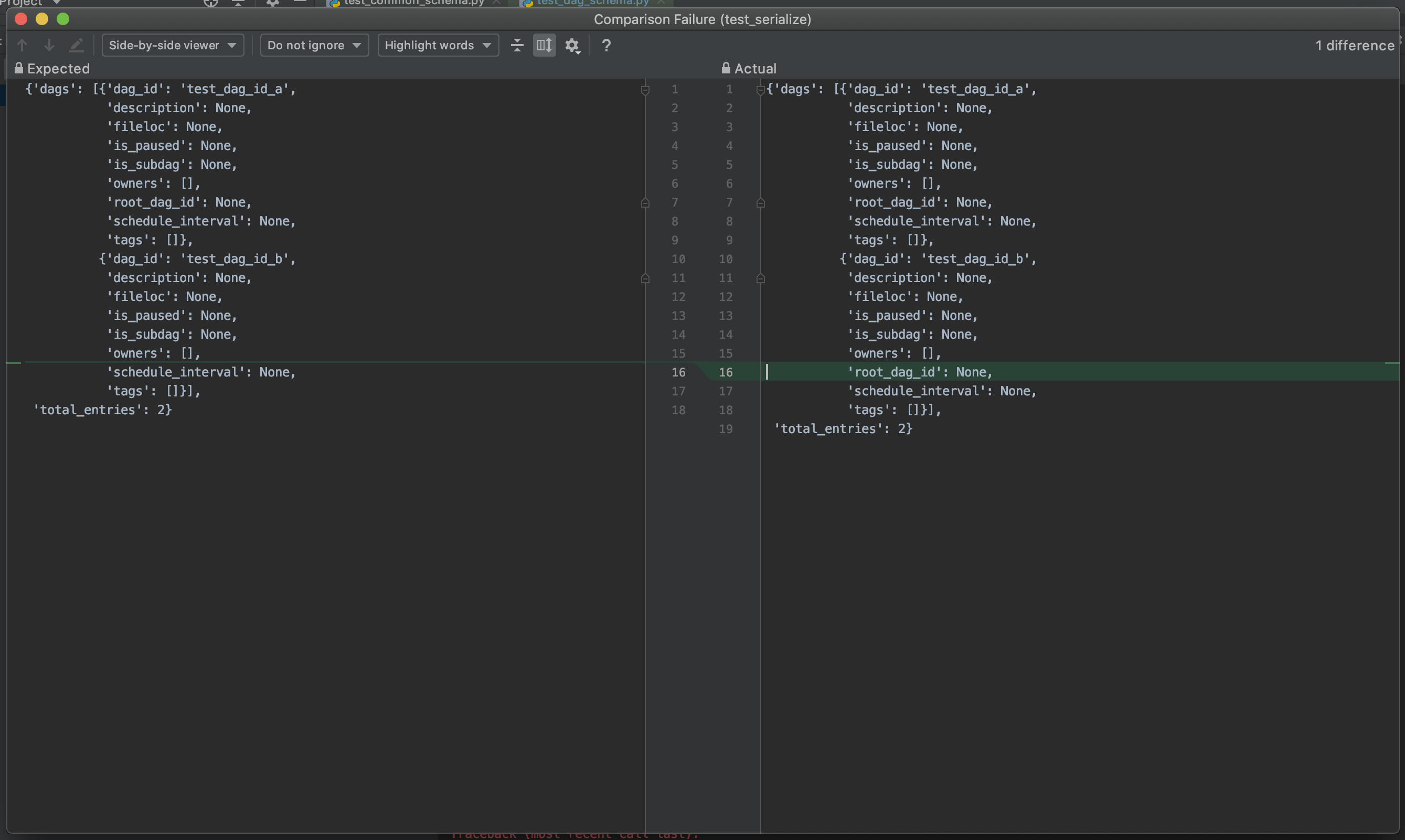
Task: Switch to test_dag_schema.py tab
Action: [592, 3]
